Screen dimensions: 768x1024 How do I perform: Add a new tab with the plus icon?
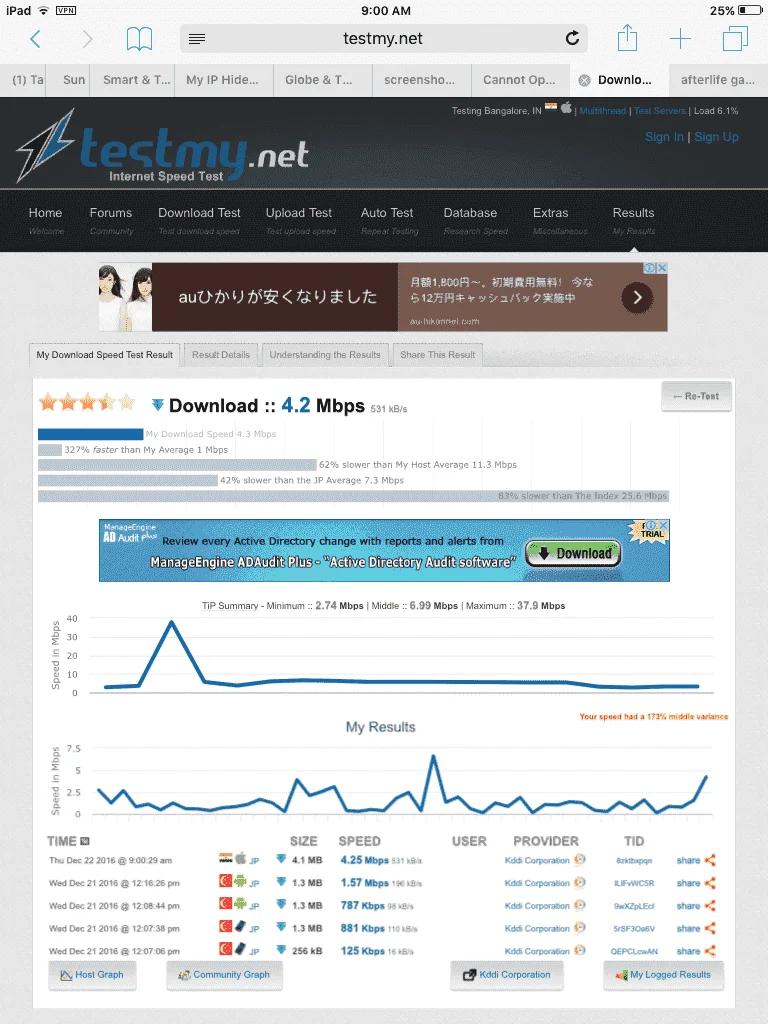pyautogui.click(x=680, y=39)
